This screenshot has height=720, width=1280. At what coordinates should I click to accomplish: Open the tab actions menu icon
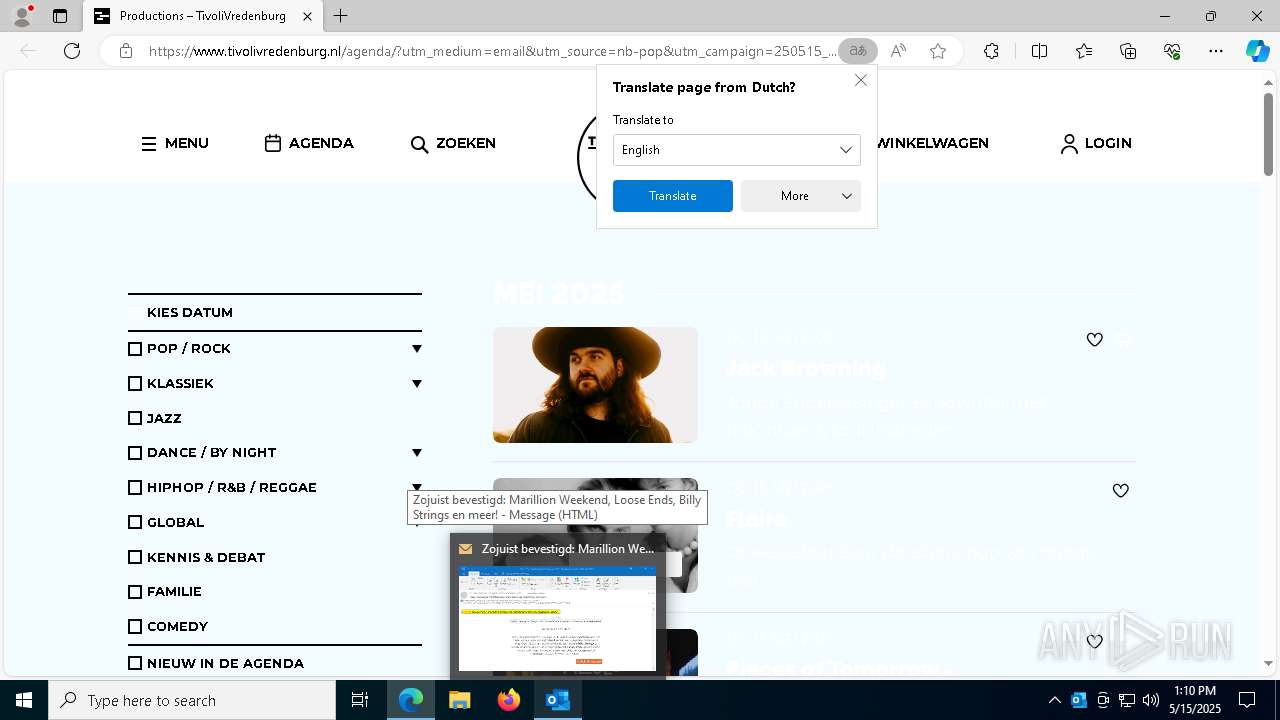[60, 16]
